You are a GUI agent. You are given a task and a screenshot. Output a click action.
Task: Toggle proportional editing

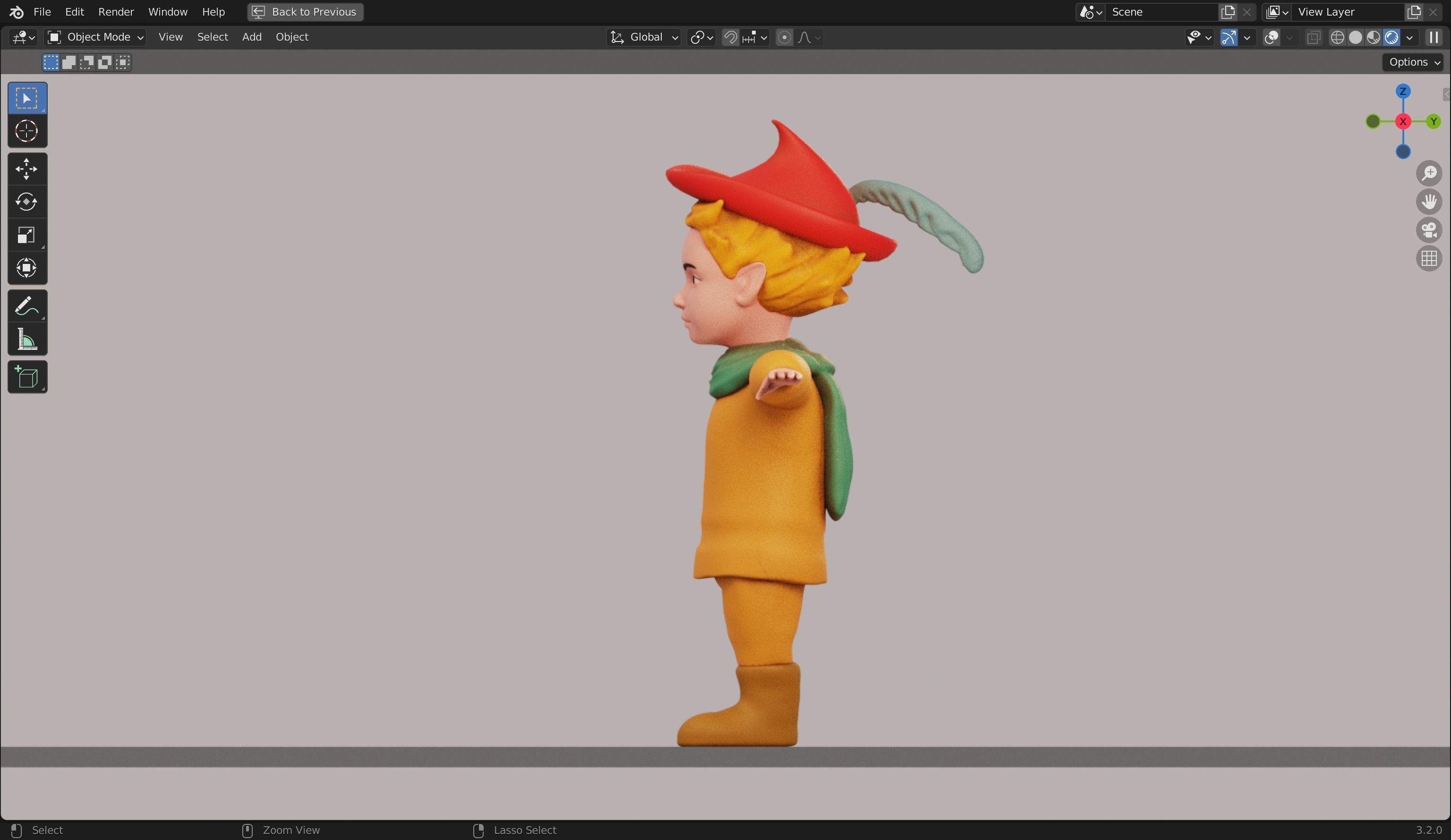click(784, 37)
